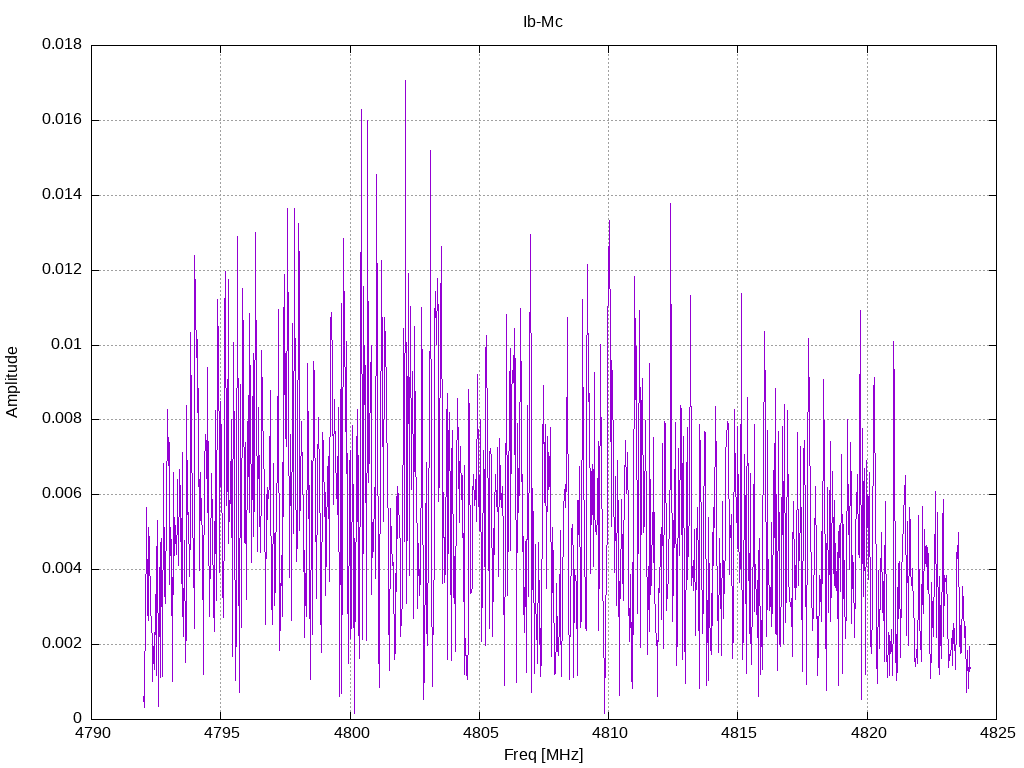Click the 4815 x-axis tick label

coord(738,733)
